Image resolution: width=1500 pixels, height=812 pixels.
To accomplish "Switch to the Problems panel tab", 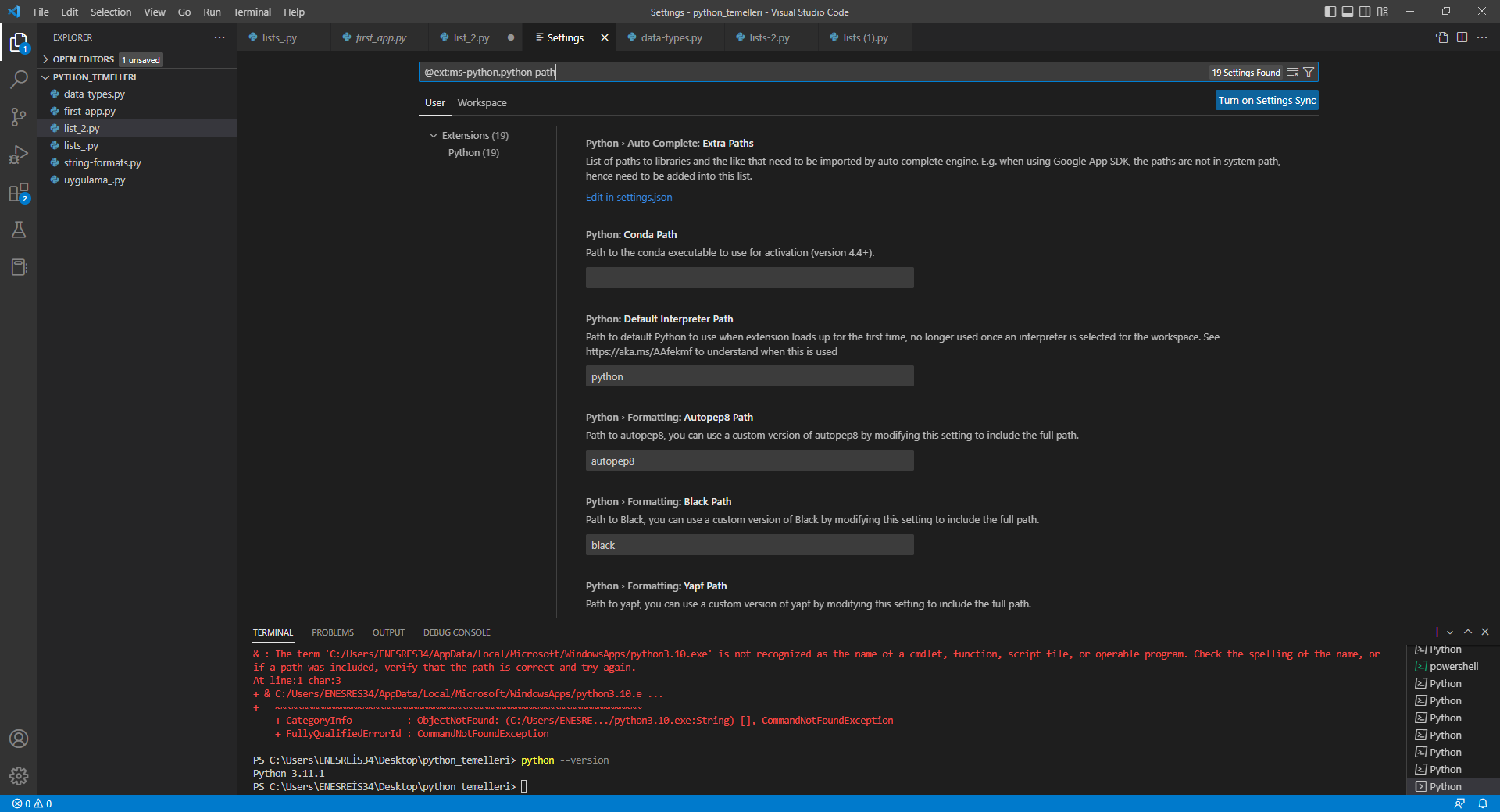I will 333,632.
